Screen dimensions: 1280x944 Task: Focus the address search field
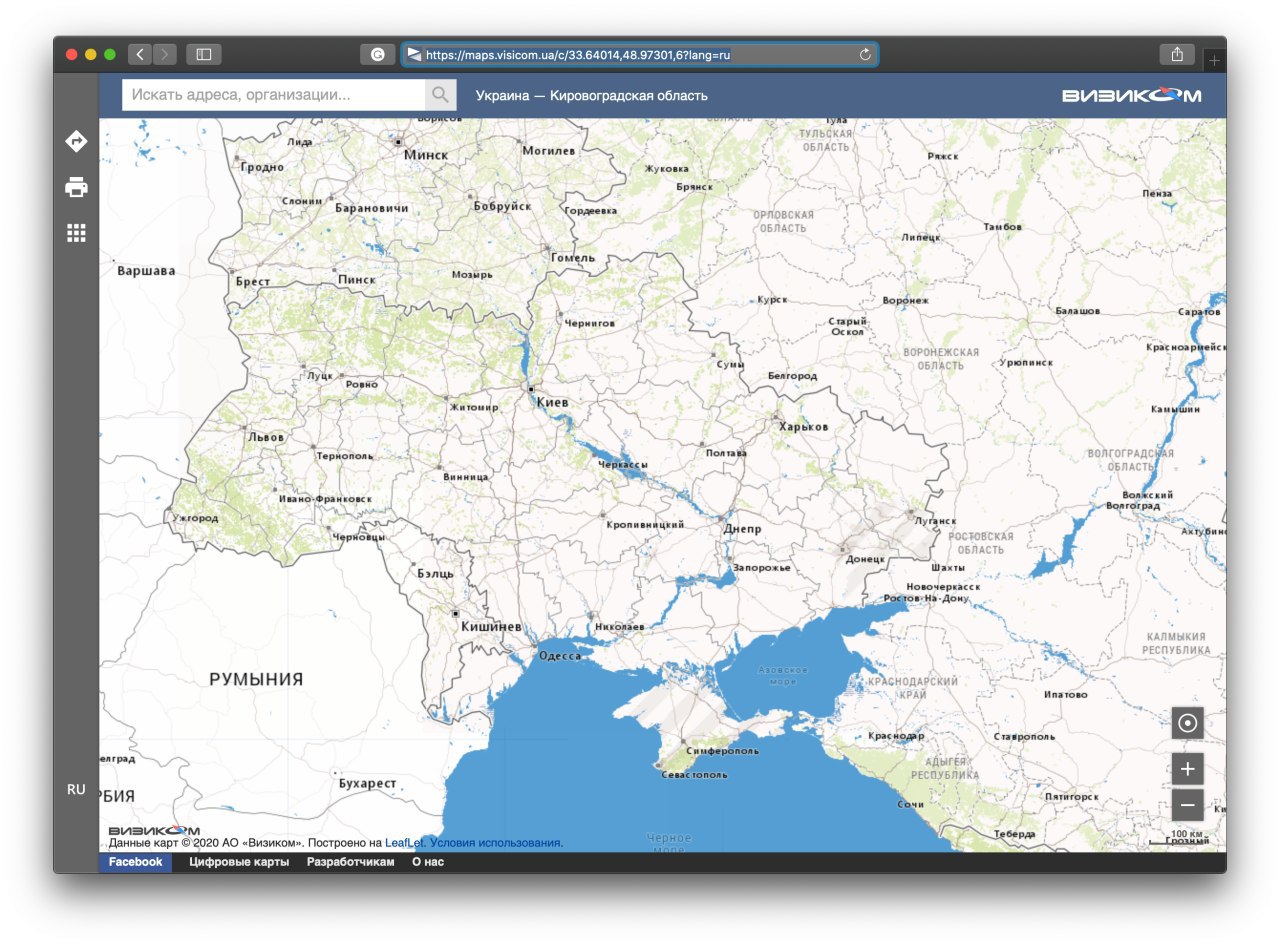click(274, 95)
